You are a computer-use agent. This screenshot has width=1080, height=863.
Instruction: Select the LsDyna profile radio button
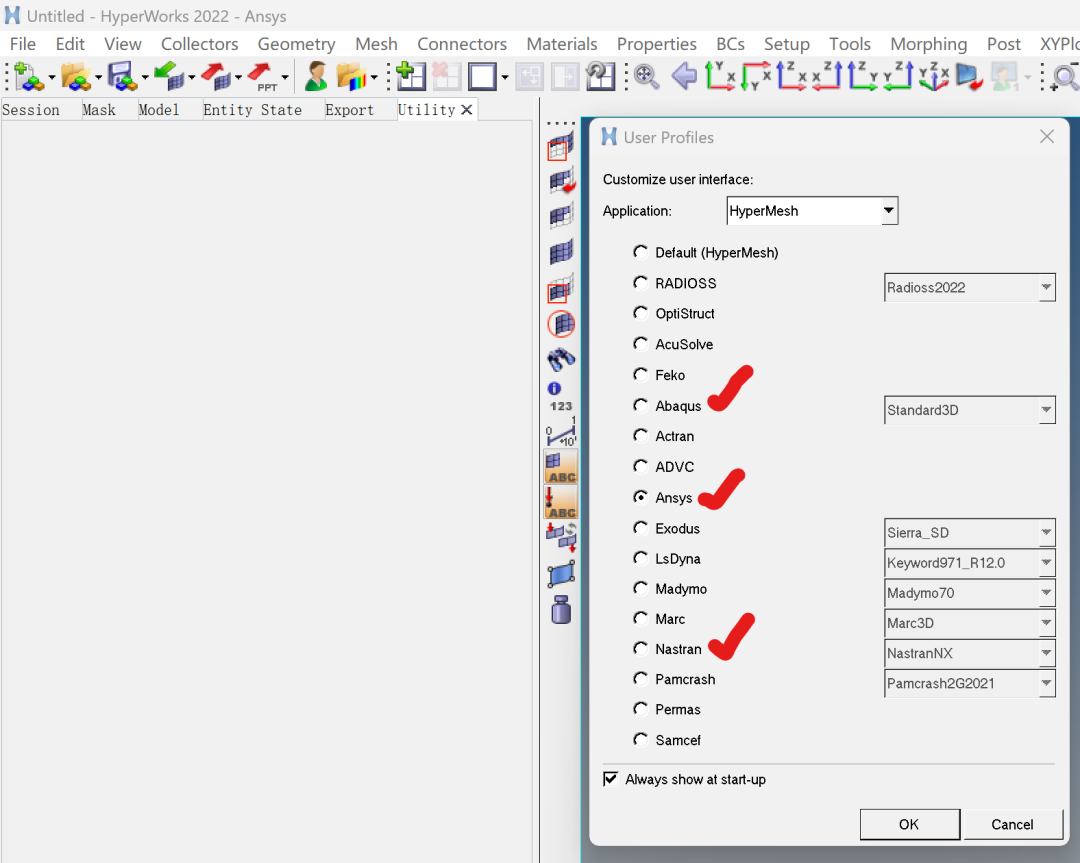point(641,558)
